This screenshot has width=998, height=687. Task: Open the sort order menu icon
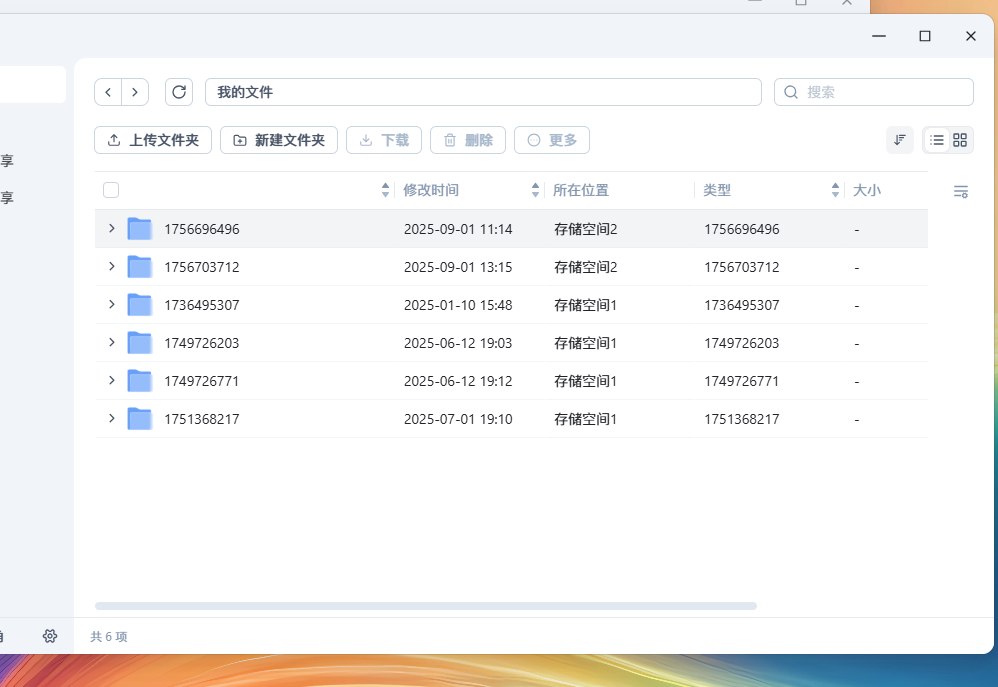[899, 140]
